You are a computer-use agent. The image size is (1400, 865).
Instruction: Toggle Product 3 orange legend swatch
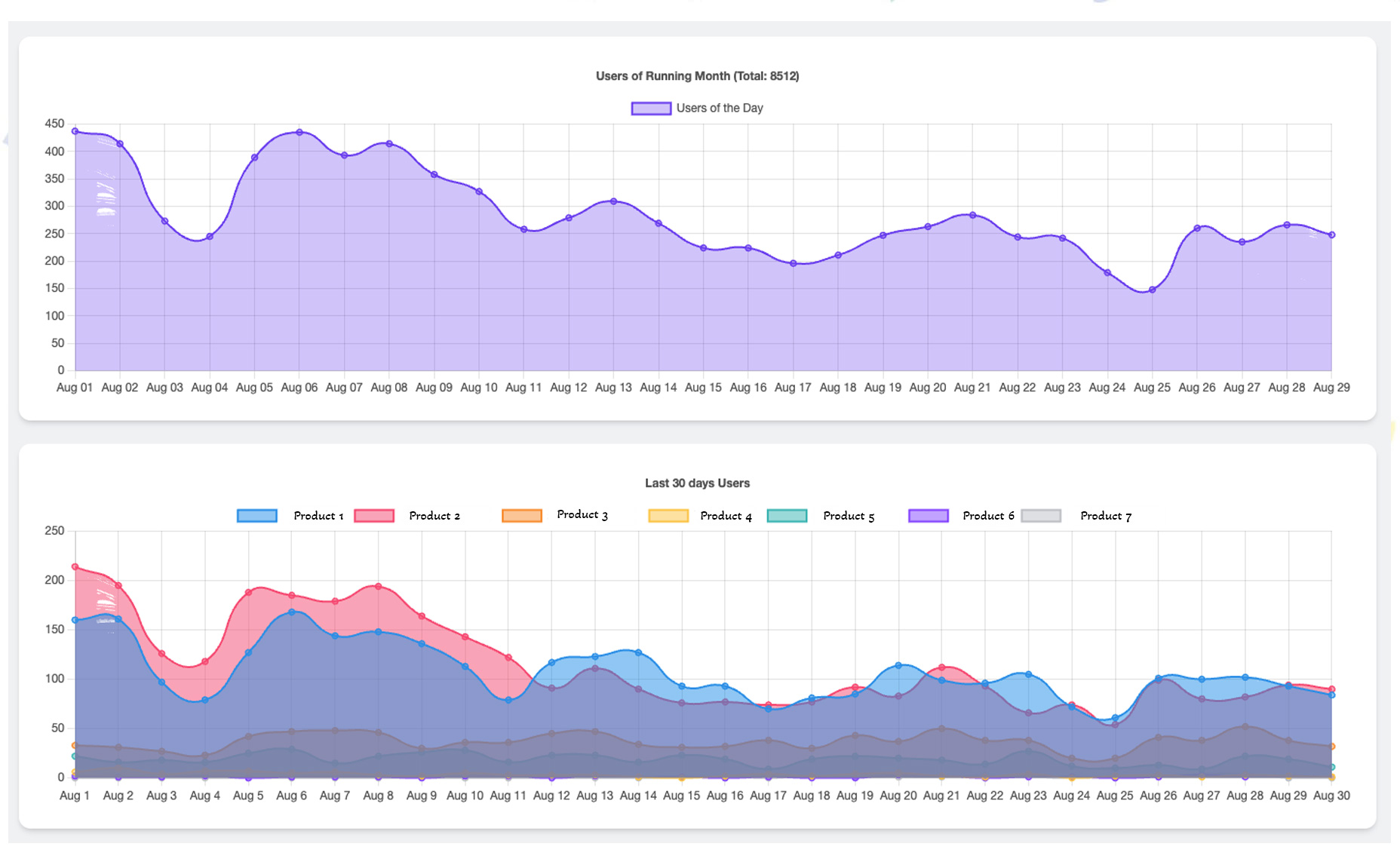(x=521, y=516)
